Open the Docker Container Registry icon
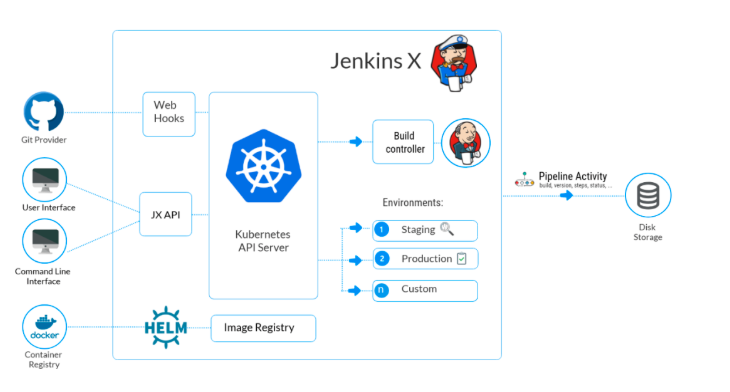This screenshot has height=392, width=730. tap(44, 327)
